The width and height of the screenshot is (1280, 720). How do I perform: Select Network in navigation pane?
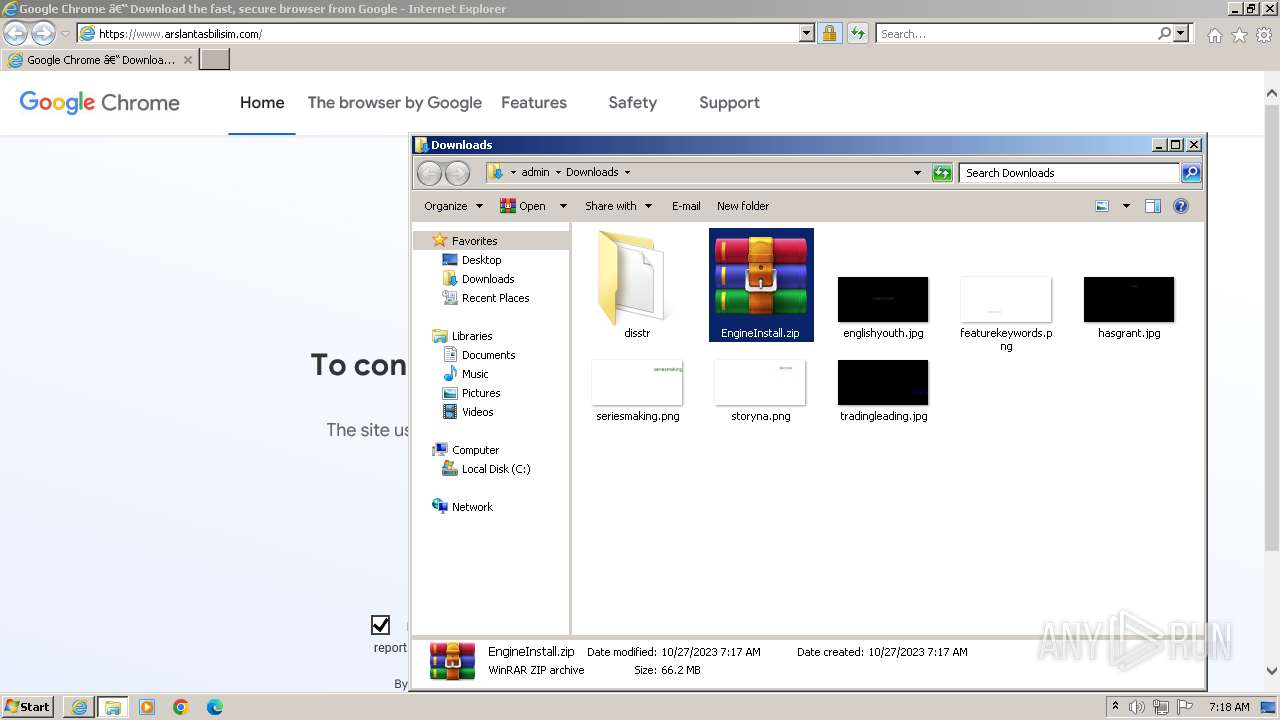pos(472,507)
